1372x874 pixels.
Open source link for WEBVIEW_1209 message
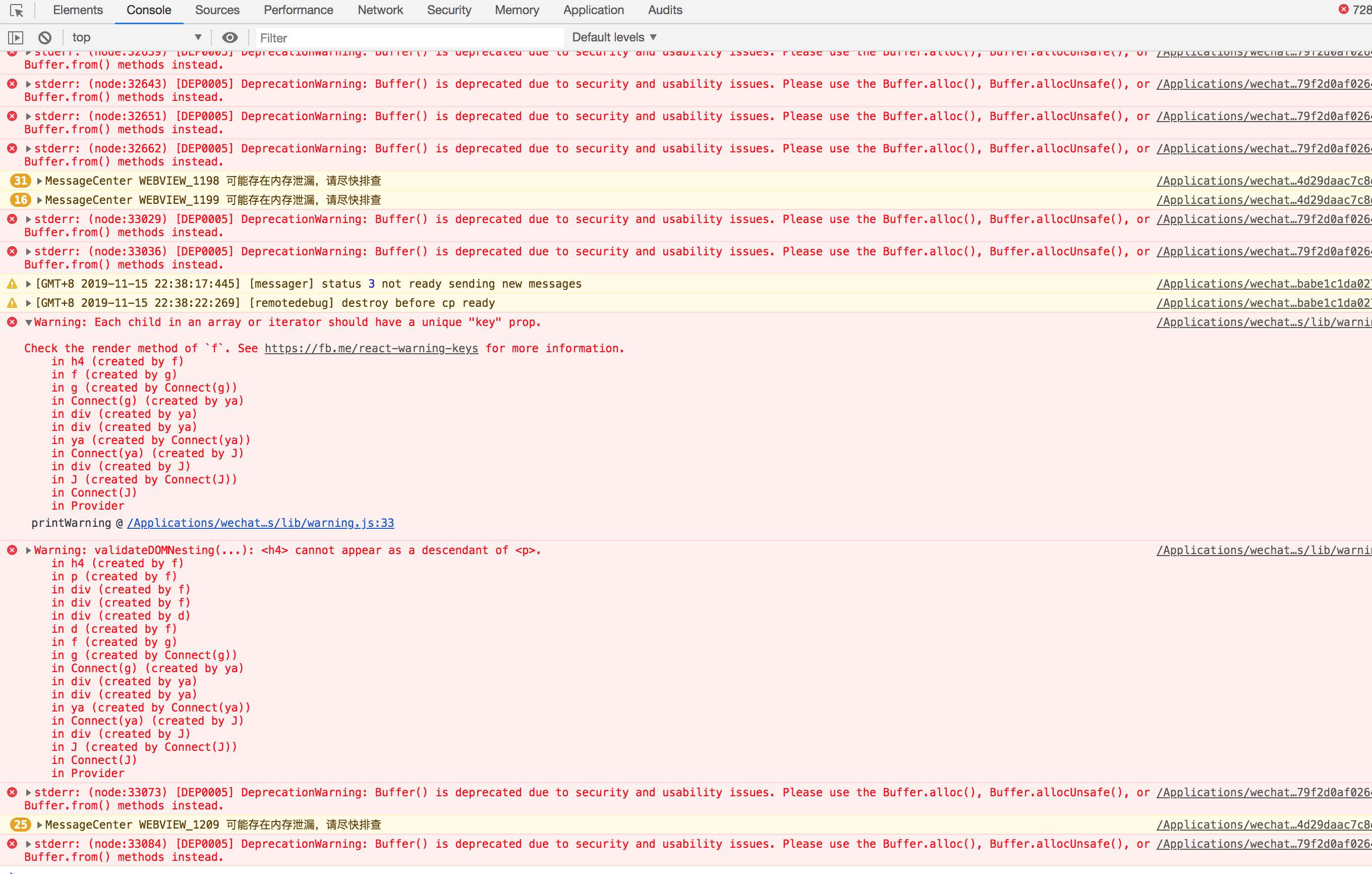tap(1264, 826)
